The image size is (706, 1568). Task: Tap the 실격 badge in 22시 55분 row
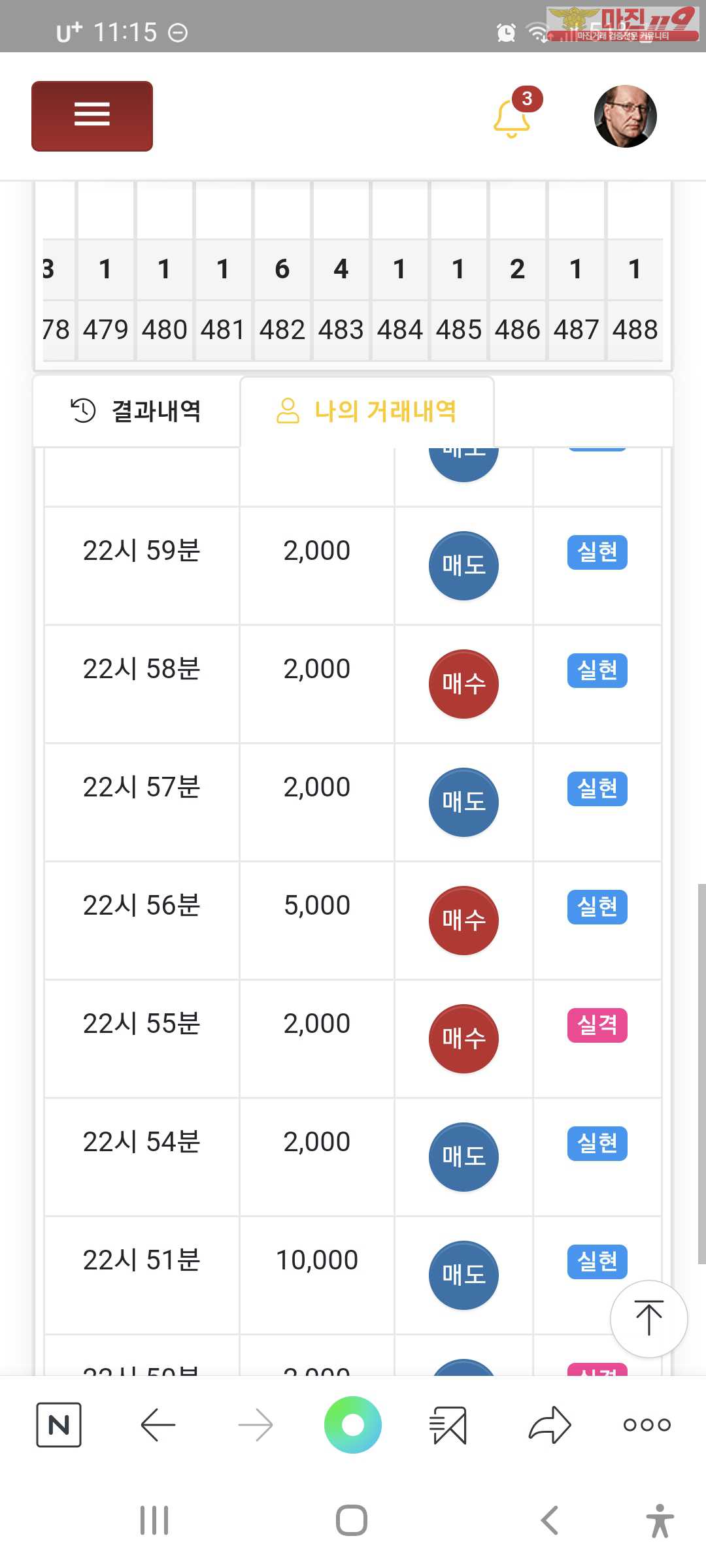point(597,1025)
